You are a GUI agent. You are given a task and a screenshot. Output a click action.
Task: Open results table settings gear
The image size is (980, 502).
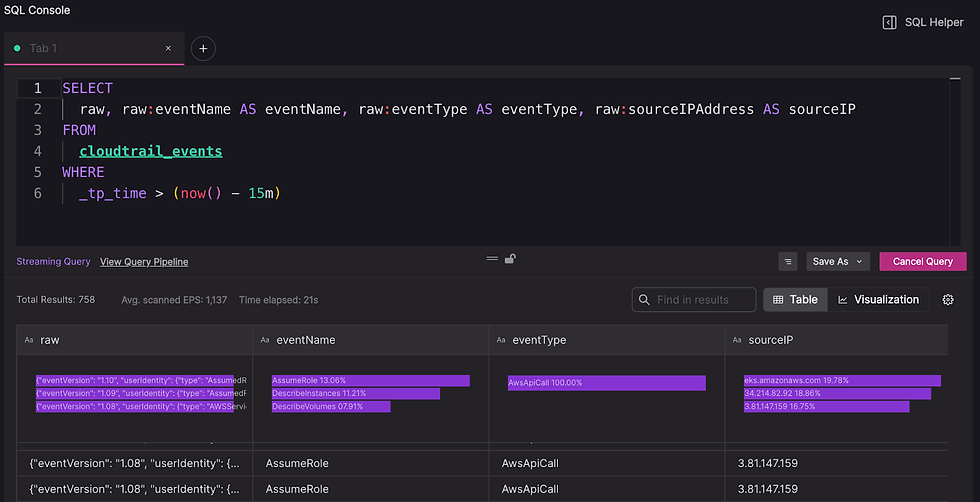point(948,300)
